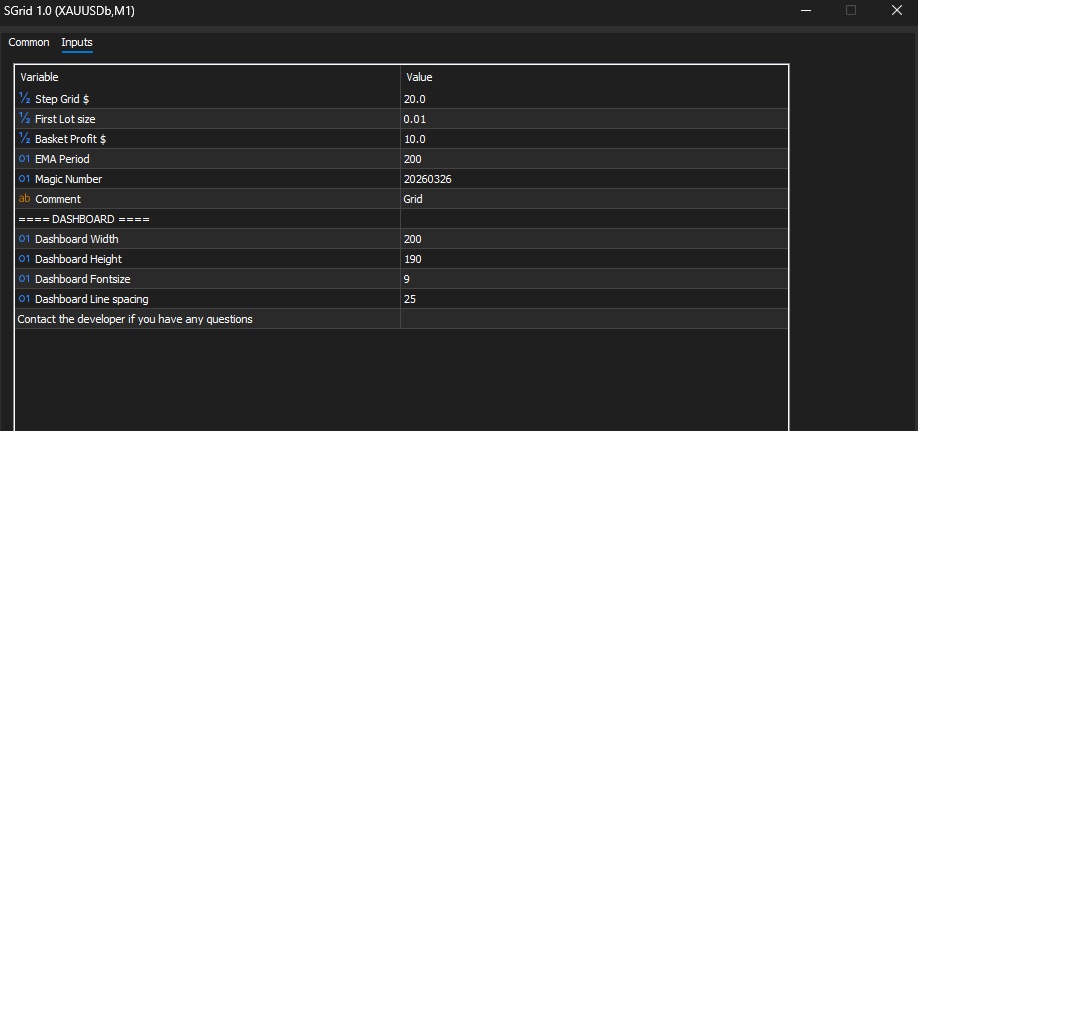Click the integer icon beside Dashboard Fontsize

pos(24,279)
